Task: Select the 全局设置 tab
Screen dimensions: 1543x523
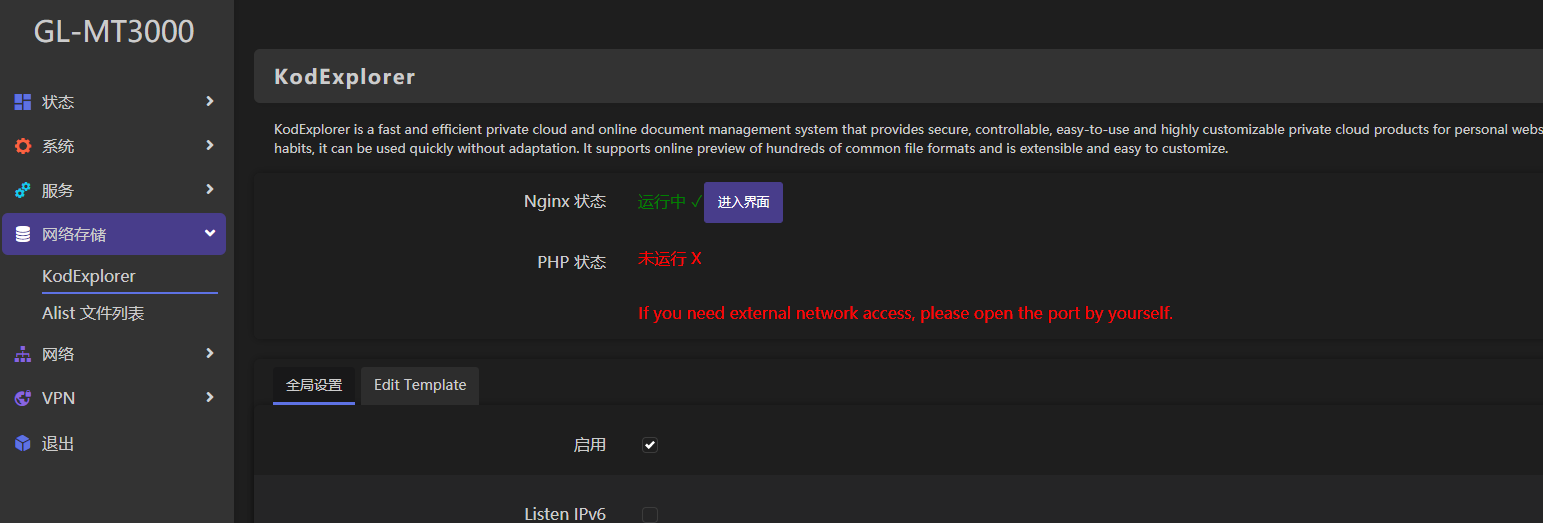Action: pos(314,385)
